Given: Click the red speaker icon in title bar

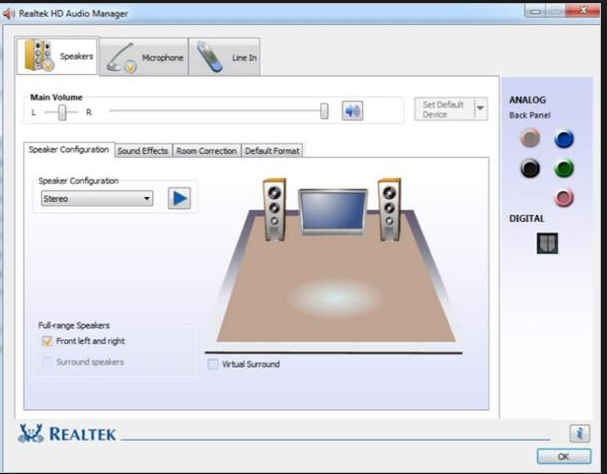Looking at the screenshot, I should (9, 14).
